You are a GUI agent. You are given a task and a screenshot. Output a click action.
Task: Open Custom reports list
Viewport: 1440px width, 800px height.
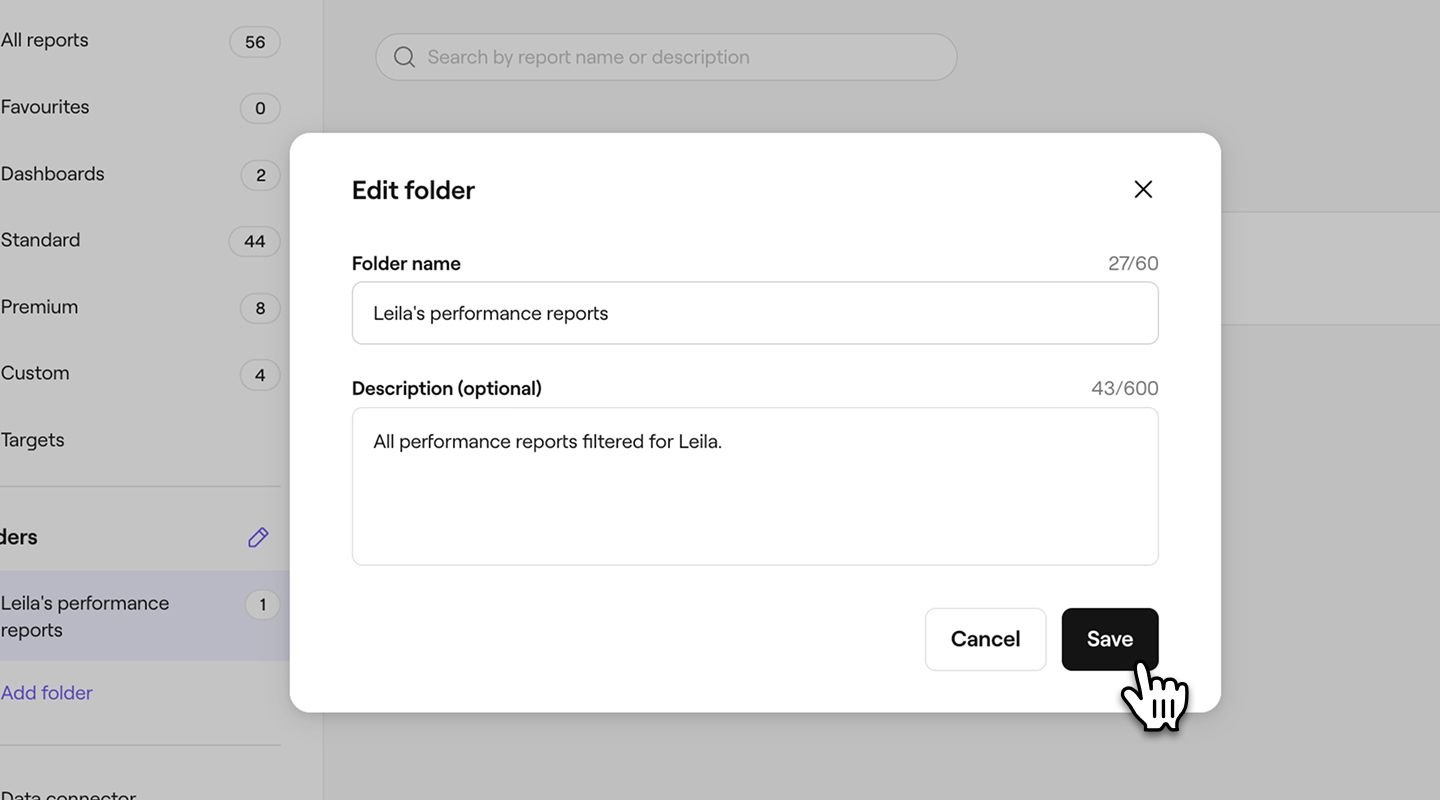click(35, 373)
